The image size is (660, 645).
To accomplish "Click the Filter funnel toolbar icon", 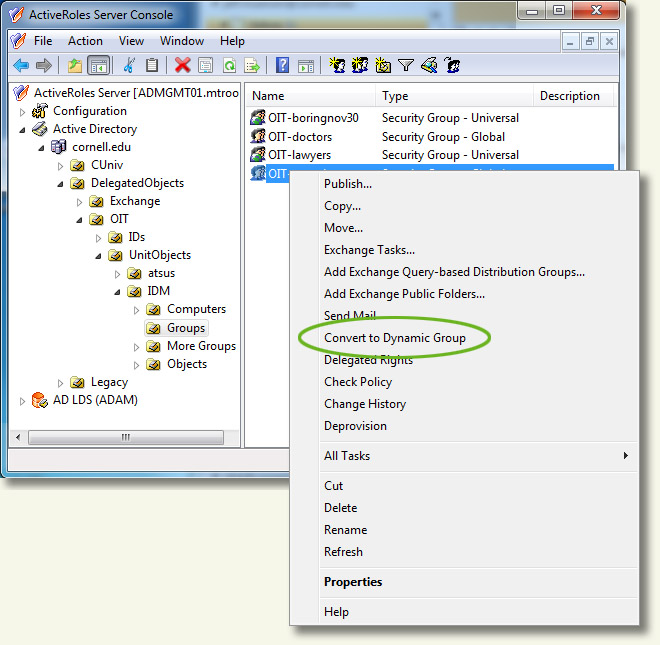I will tap(406, 65).
